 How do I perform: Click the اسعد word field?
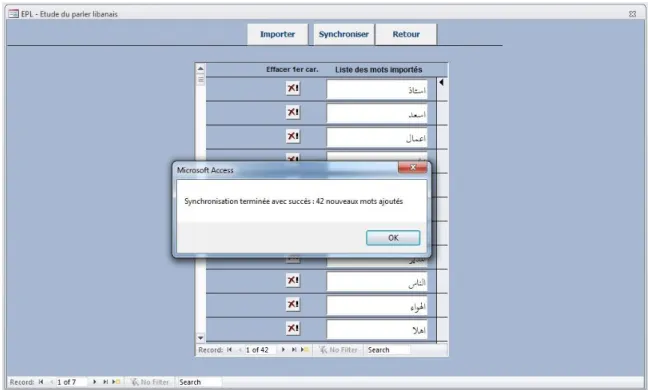[x=377, y=114]
